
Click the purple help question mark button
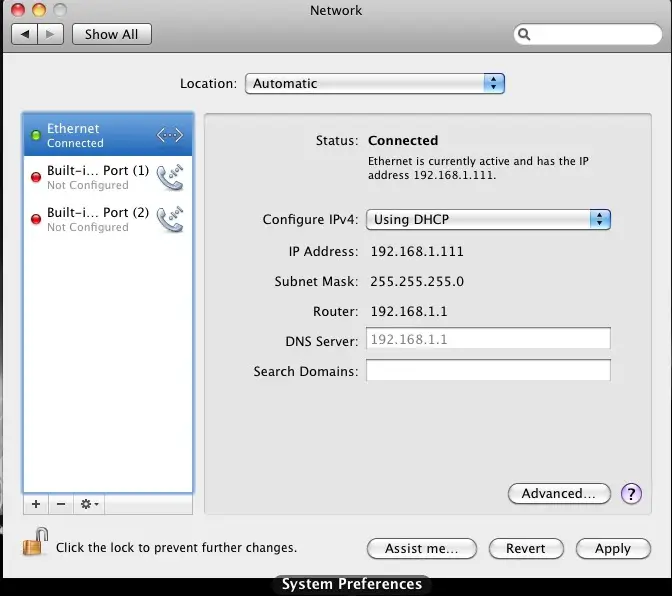tap(630, 493)
